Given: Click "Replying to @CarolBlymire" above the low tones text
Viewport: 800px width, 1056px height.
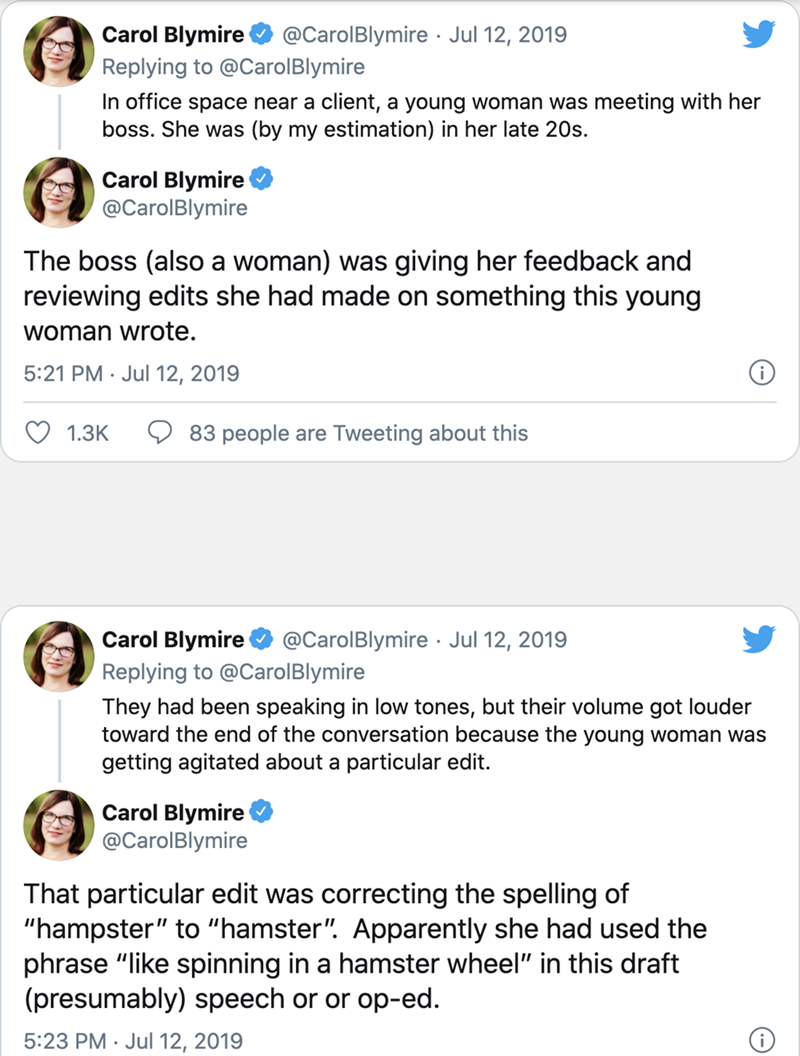Looking at the screenshot, I should coord(233,672).
